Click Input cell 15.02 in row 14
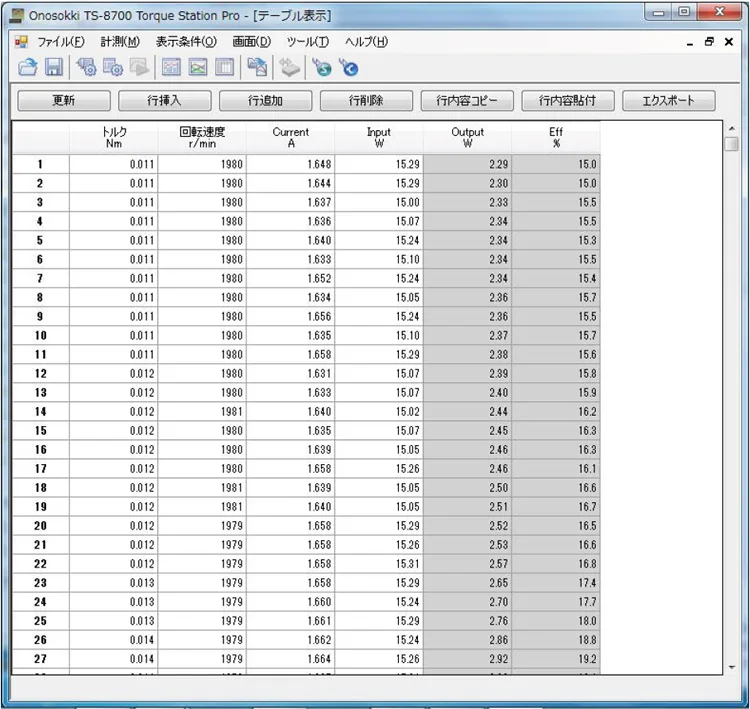This screenshot has height=709, width=750. point(379,411)
